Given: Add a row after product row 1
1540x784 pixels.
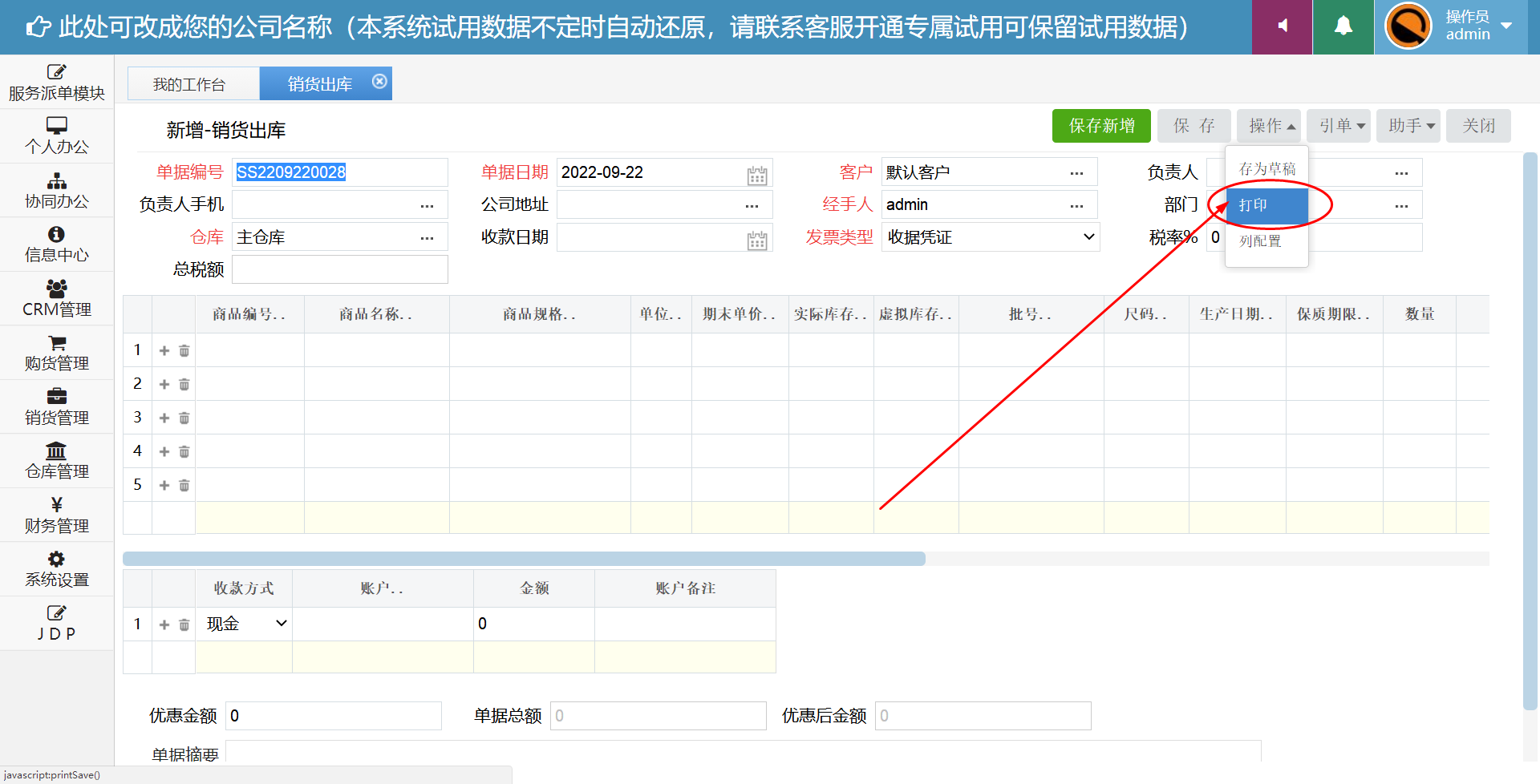Looking at the screenshot, I should [164, 350].
